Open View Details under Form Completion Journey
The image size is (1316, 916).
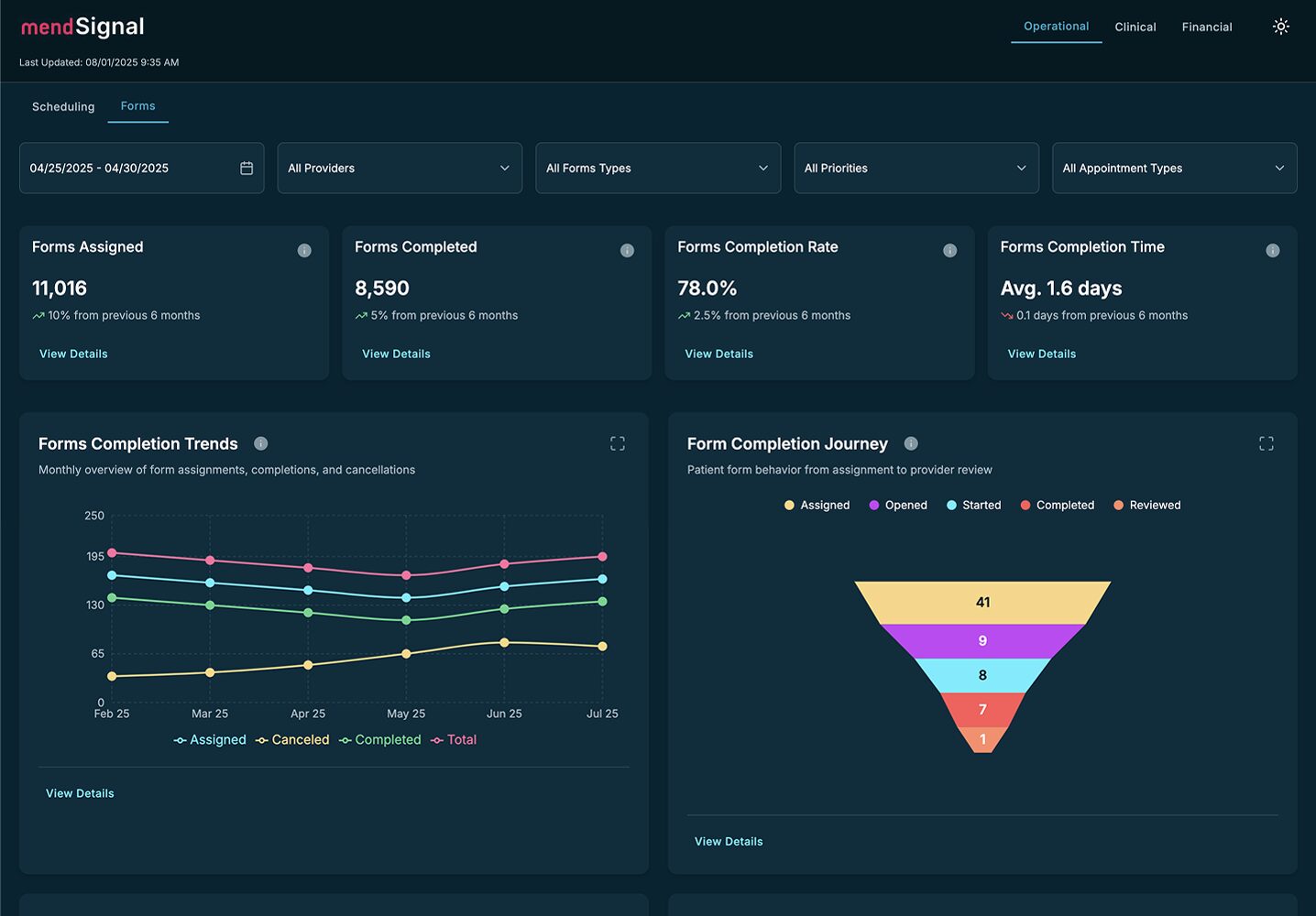[729, 841]
